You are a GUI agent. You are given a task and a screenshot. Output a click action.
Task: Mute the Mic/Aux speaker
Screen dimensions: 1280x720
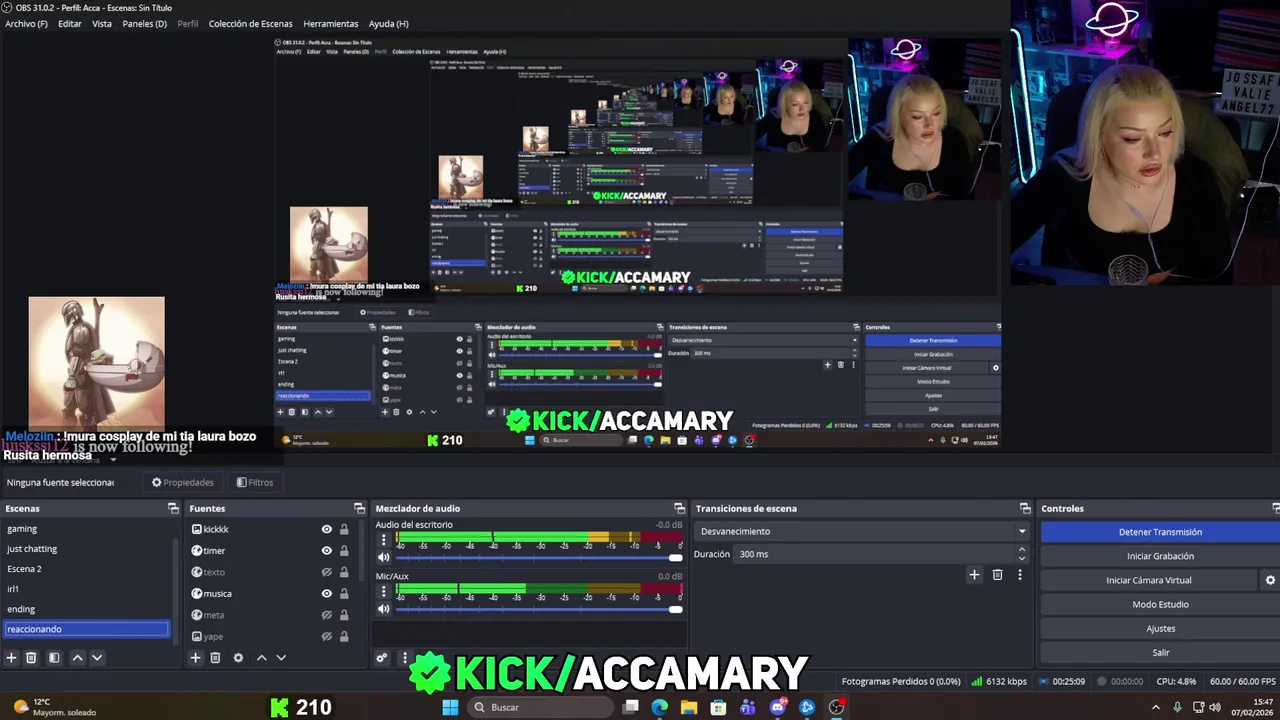(x=383, y=609)
